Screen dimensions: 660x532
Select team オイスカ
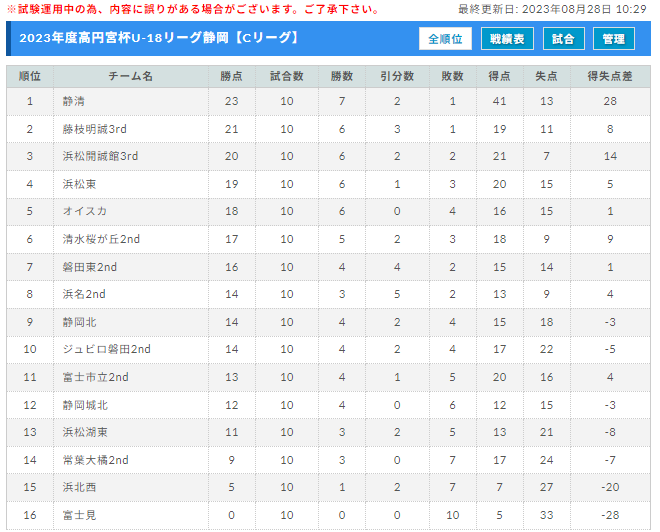(85, 211)
